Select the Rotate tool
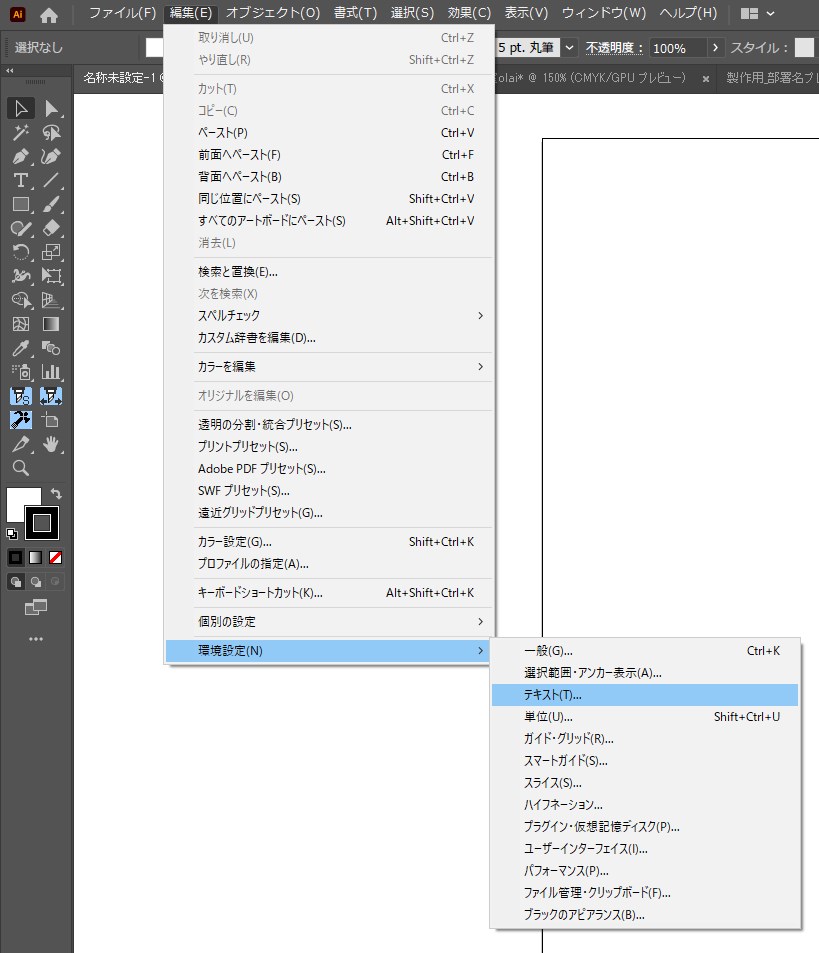The height and width of the screenshot is (953, 819). point(21,252)
